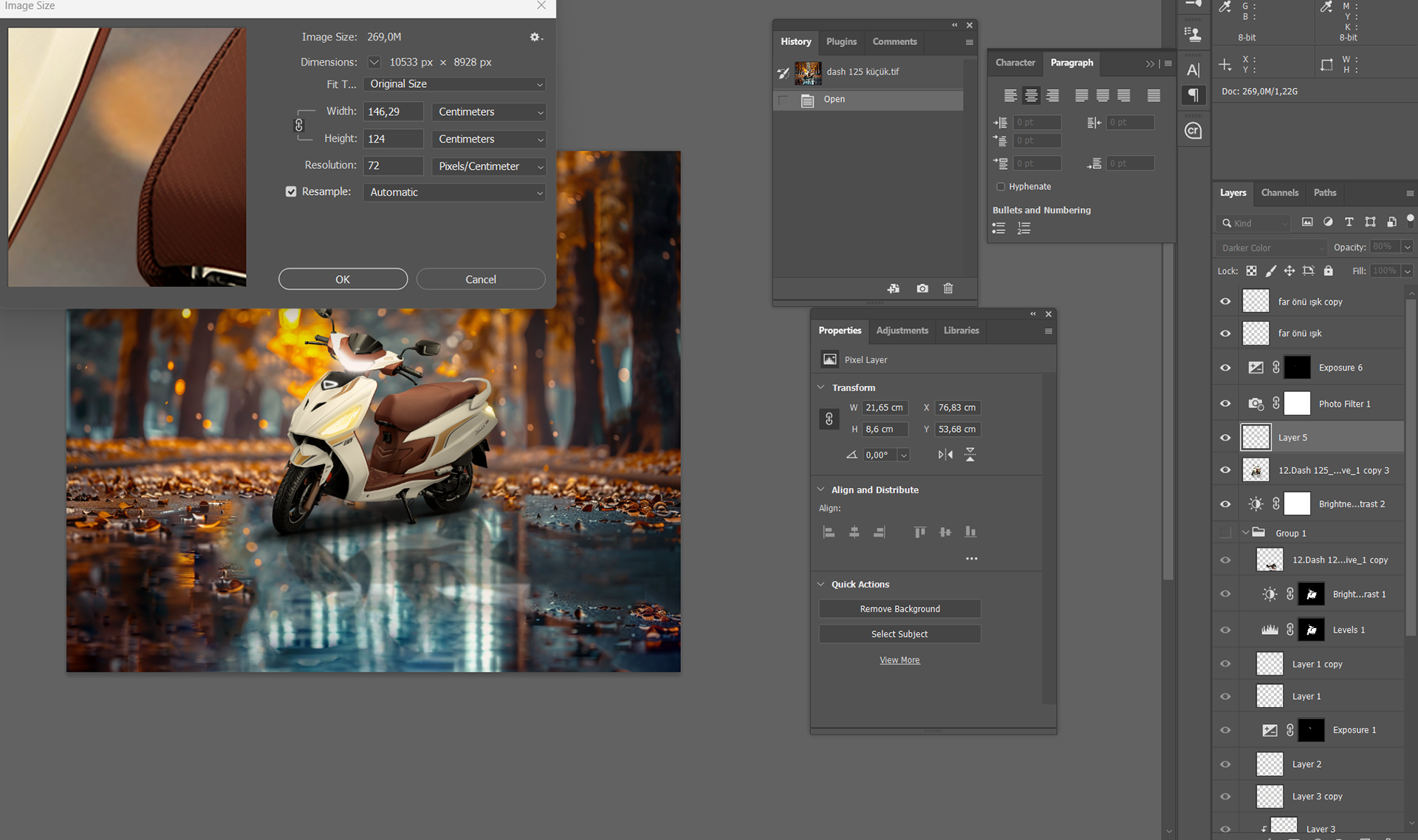
Task: Open the Resample method Automatic dropdown
Action: click(454, 193)
